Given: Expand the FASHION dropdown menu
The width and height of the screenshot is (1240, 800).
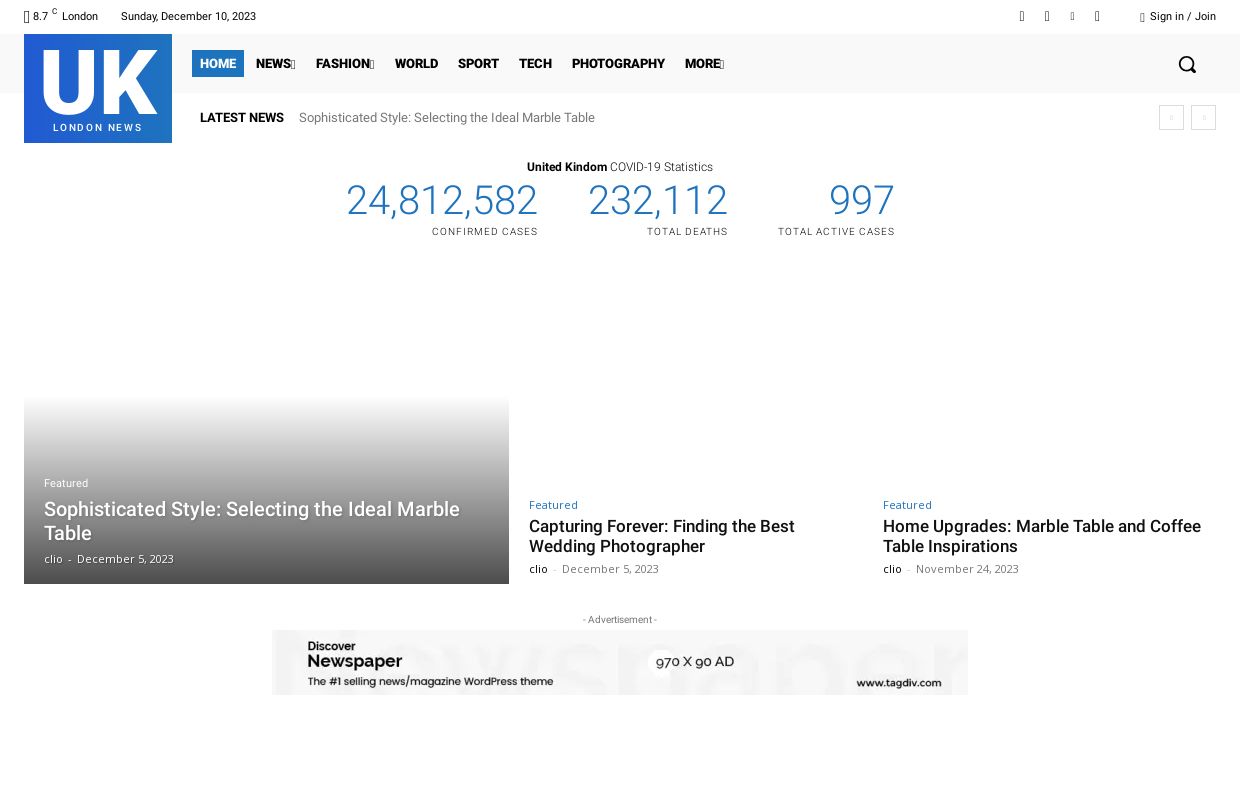Looking at the screenshot, I should pos(345,64).
